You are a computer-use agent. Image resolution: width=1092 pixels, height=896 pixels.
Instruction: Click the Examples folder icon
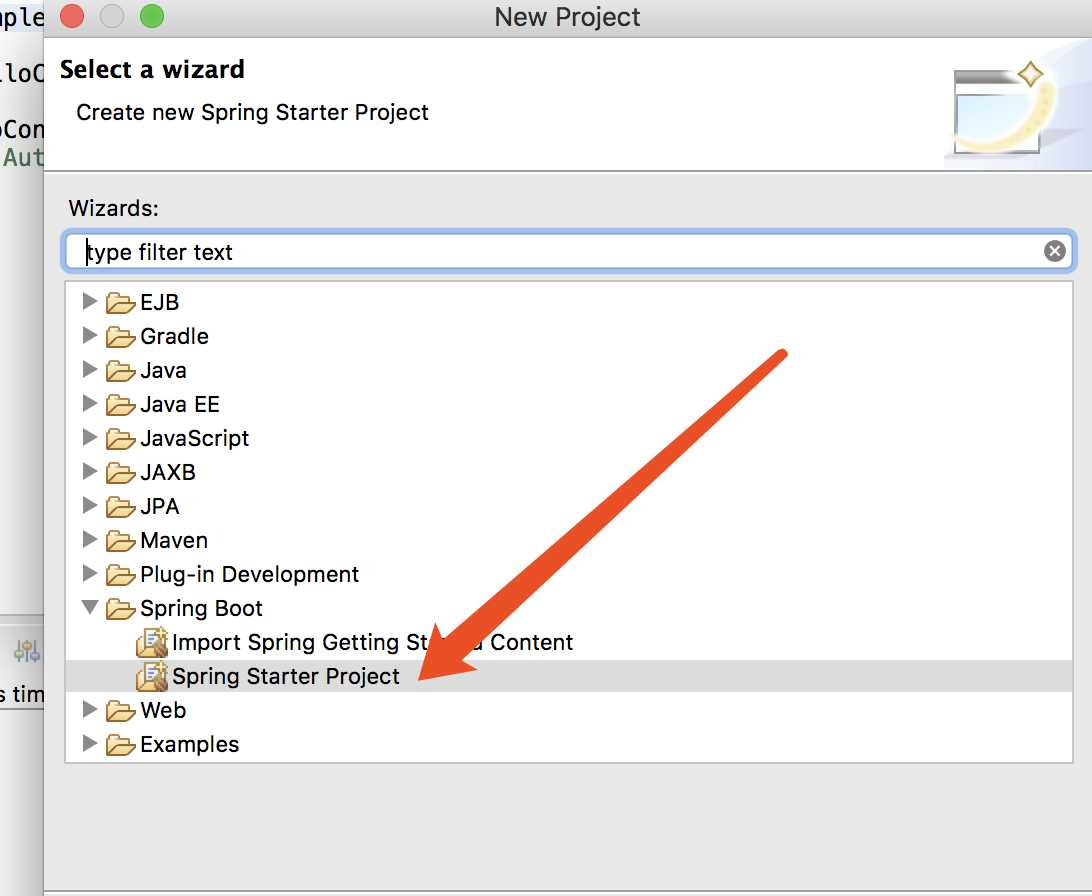[120, 745]
